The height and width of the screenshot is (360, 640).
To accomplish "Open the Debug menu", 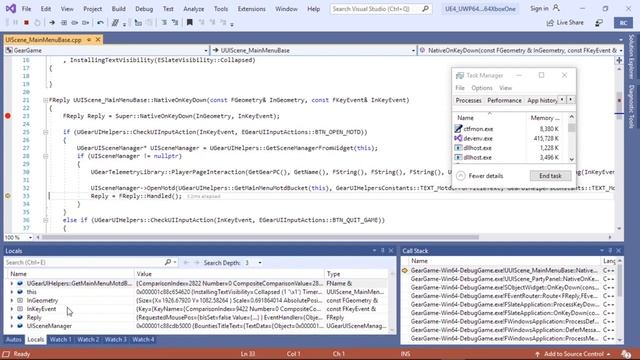I will point(144,9).
